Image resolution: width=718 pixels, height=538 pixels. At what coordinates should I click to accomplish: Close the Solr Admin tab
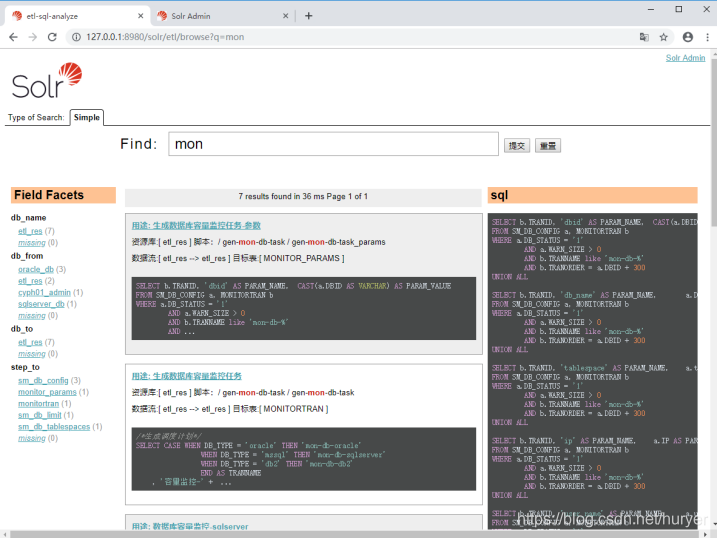click(x=285, y=16)
